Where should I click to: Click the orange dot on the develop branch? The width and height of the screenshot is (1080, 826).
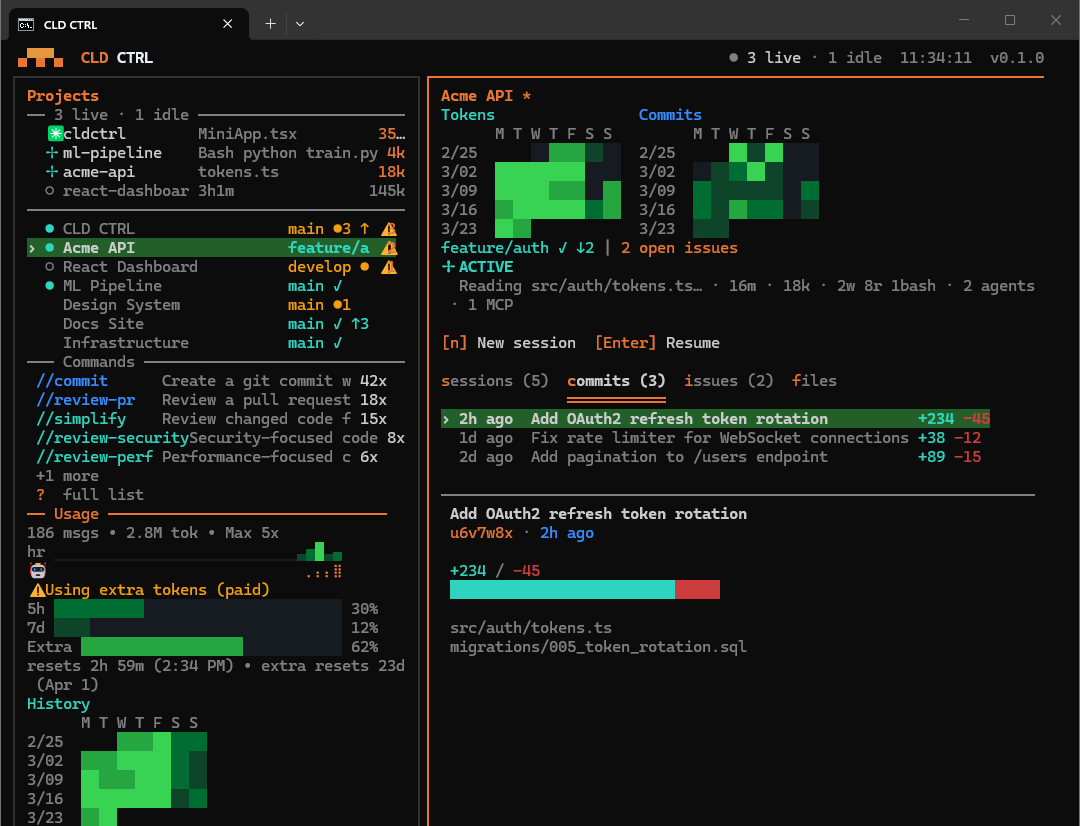tap(364, 267)
